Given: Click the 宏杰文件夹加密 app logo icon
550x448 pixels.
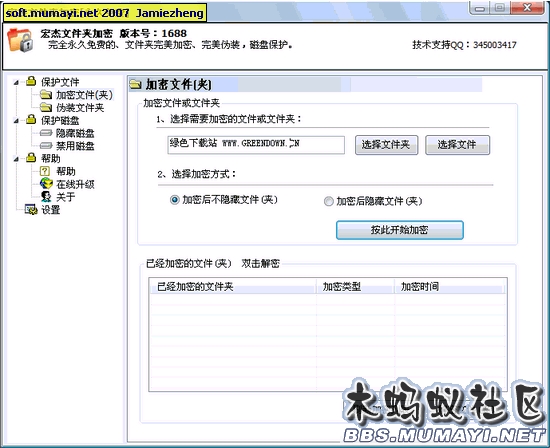Looking at the screenshot, I should point(20,40).
